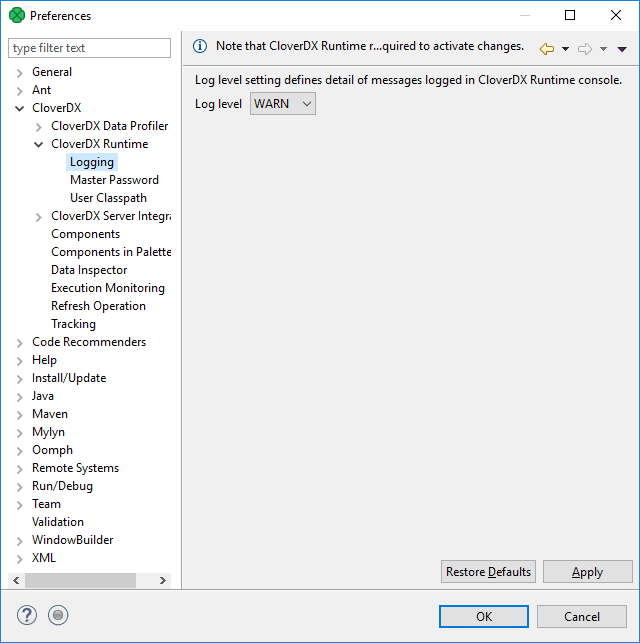
Task: Collapse the CloverDX tree node
Action: coord(20,109)
